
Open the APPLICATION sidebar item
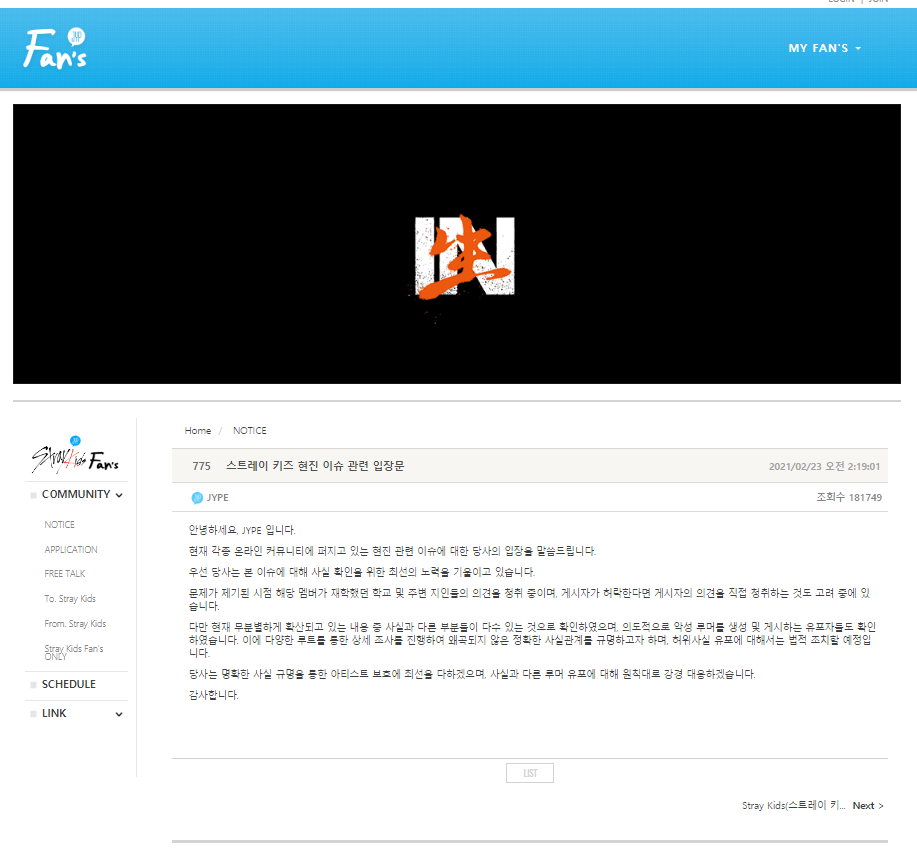click(x=71, y=550)
